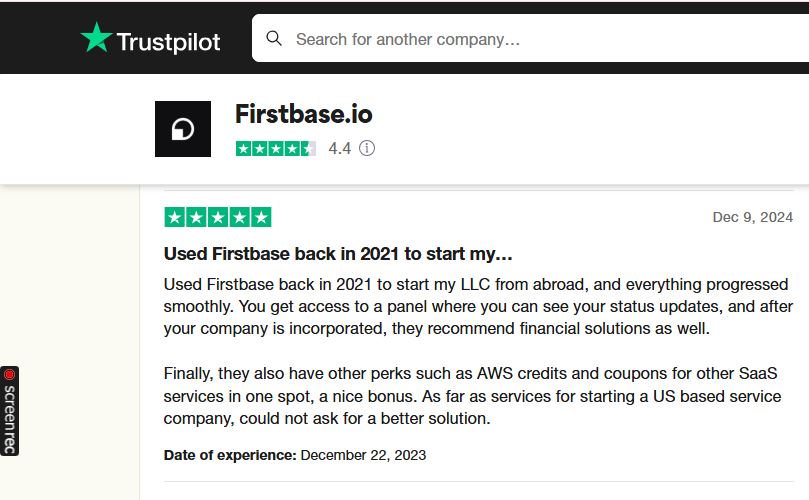Click the red record dot on screenrec widget
The height and width of the screenshot is (500, 809).
tap(9, 375)
